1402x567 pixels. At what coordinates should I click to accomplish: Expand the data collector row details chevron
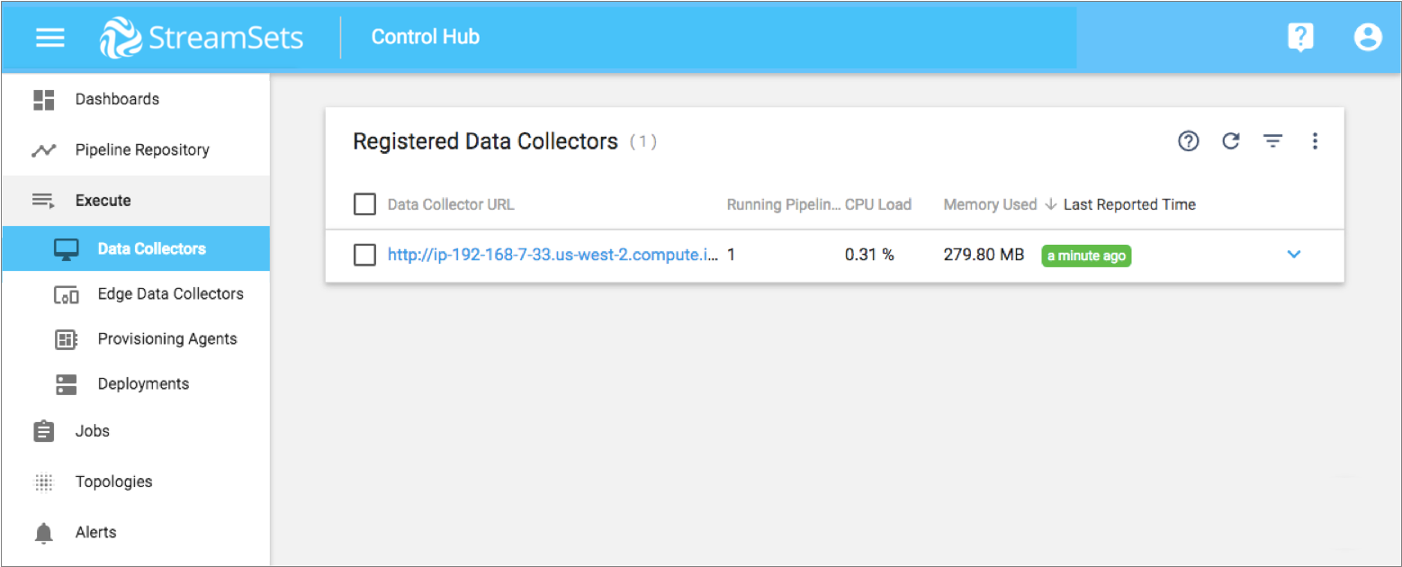coord(1294,255)
